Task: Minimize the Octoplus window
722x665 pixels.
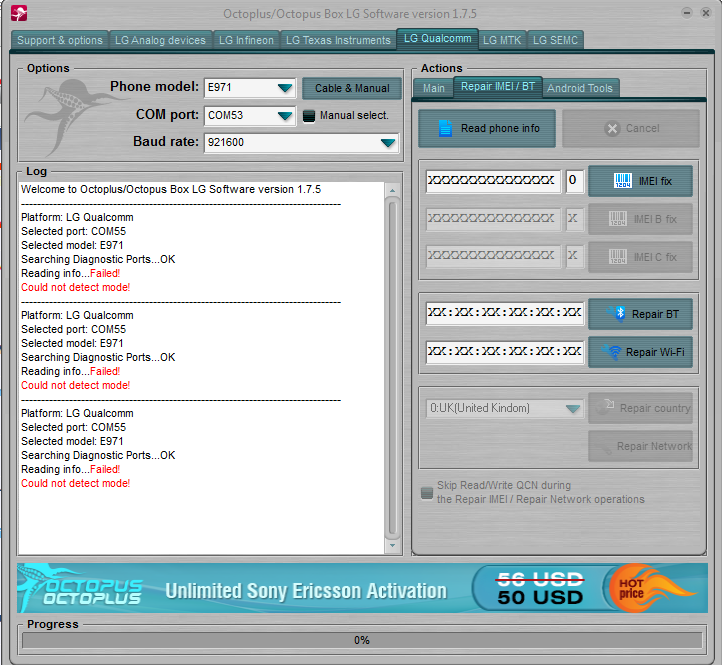Action: coord(687,13)
